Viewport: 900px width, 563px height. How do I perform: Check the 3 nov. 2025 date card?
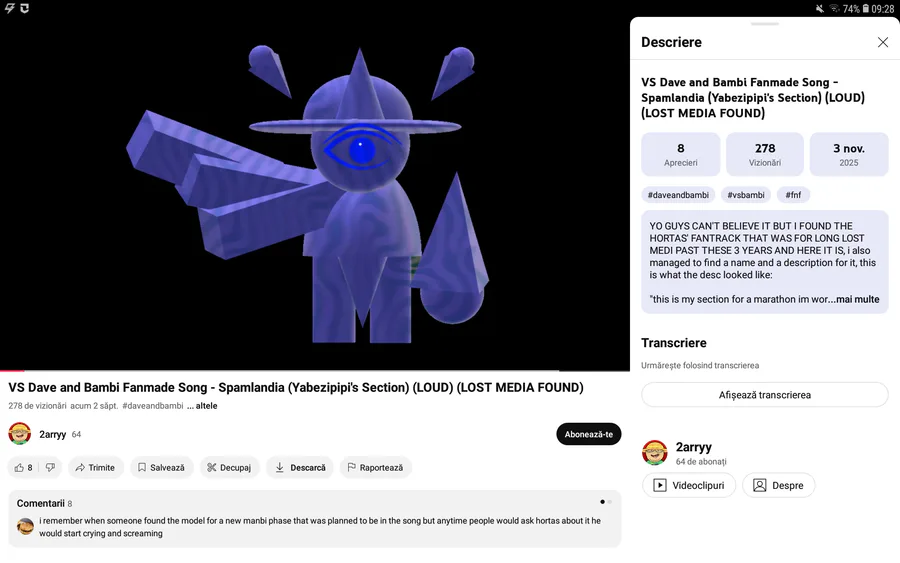[849, 154]
